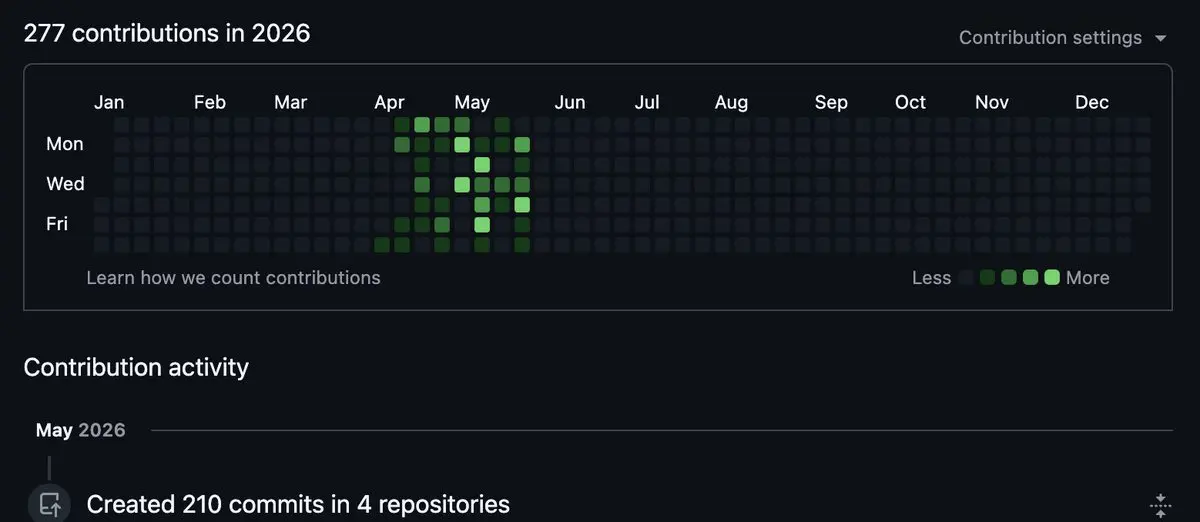1200x522 pixels.
Task: Click the 'Apr' month label
Action: tap(390, 102)
